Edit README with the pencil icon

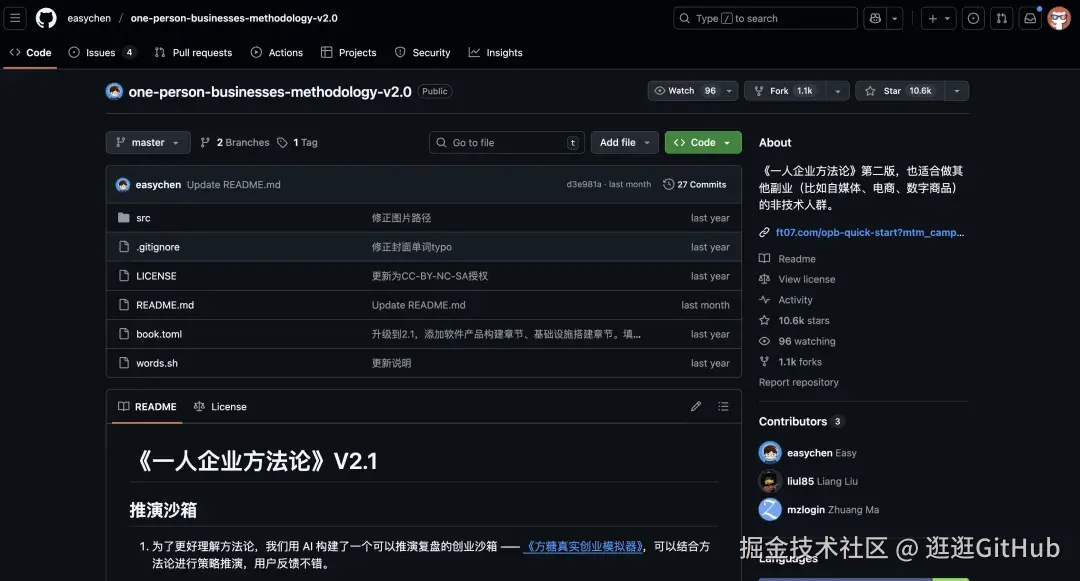pyautogui.click(x=696, y=407)
